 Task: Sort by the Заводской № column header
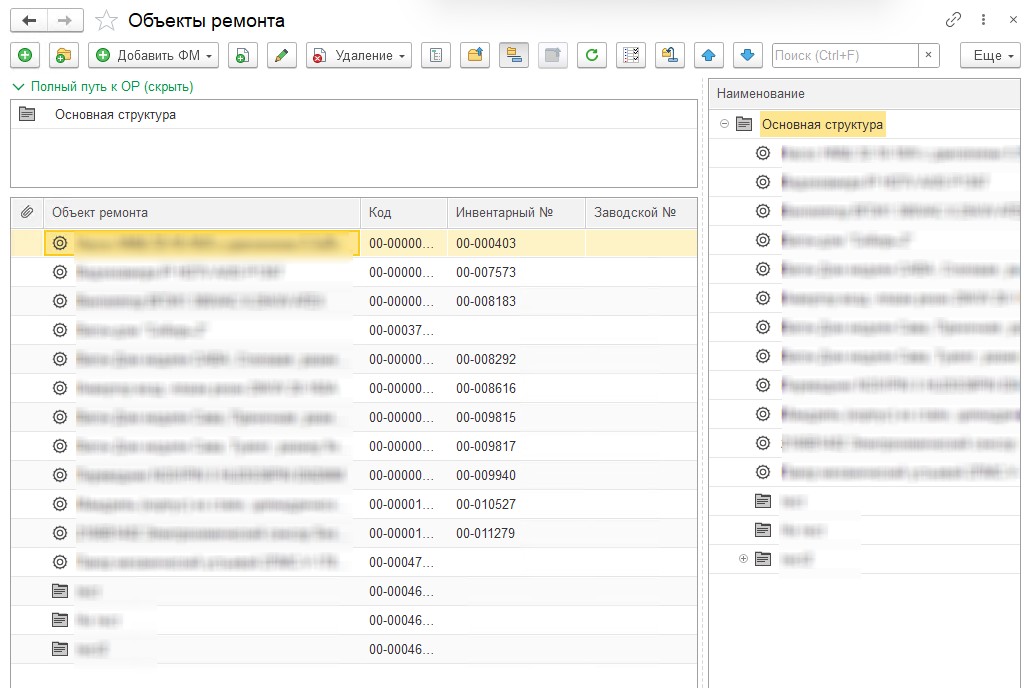640,212
